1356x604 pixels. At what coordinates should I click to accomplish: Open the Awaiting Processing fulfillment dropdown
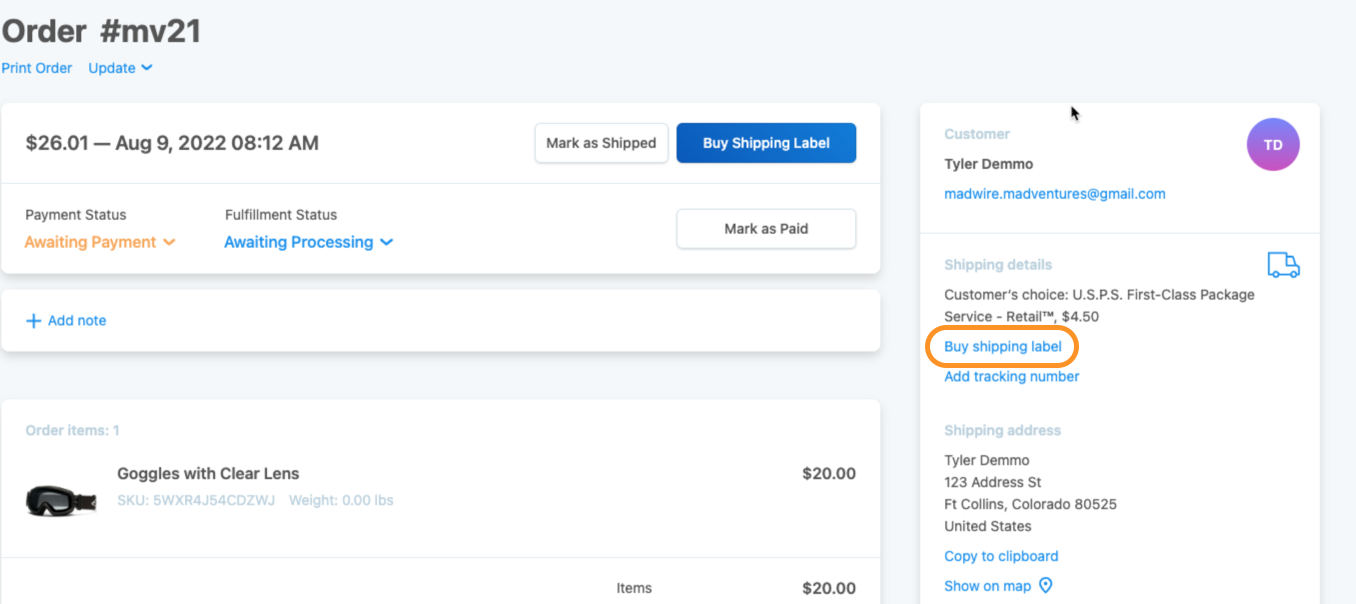308,242
